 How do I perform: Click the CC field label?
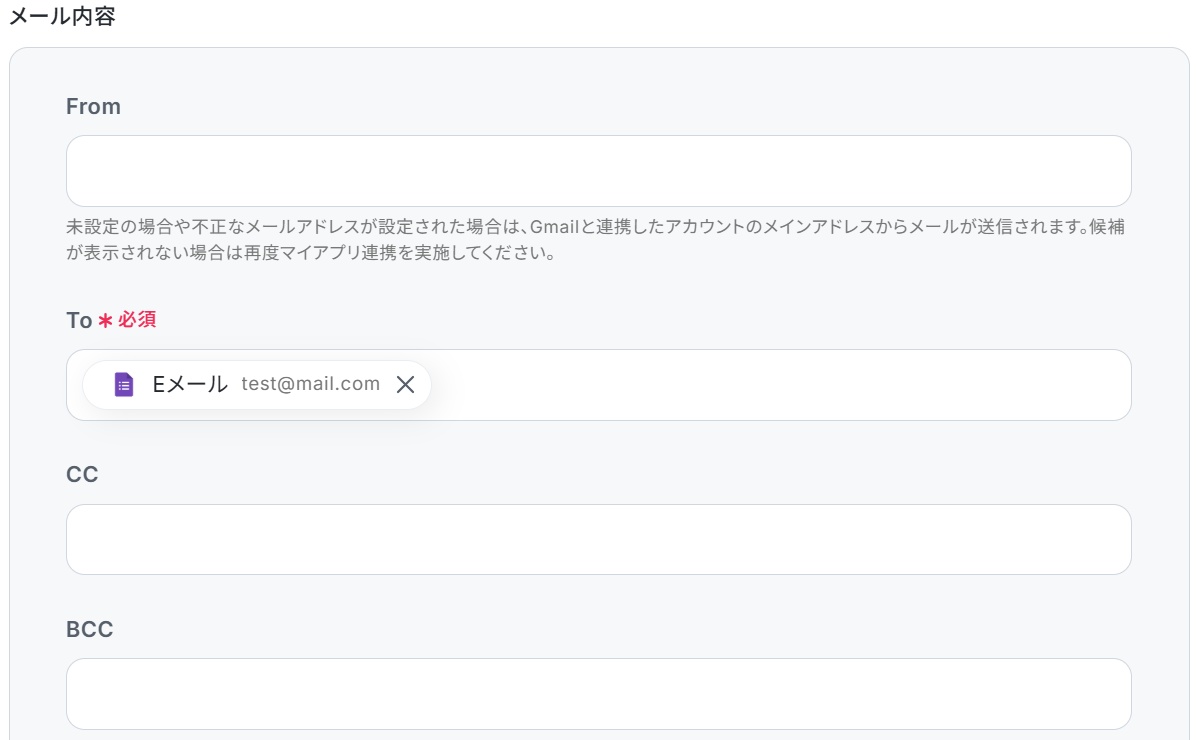tap(82, 475)
